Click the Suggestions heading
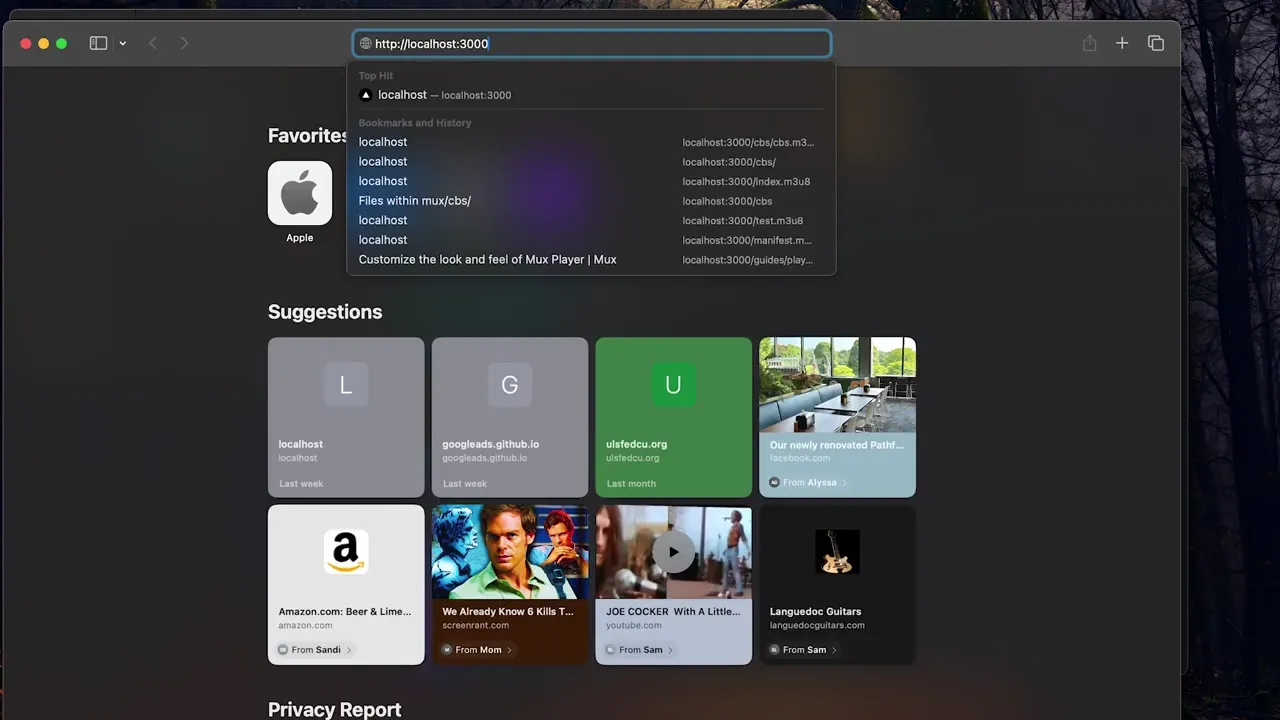The image size is (1280, 720). [325, 312]
